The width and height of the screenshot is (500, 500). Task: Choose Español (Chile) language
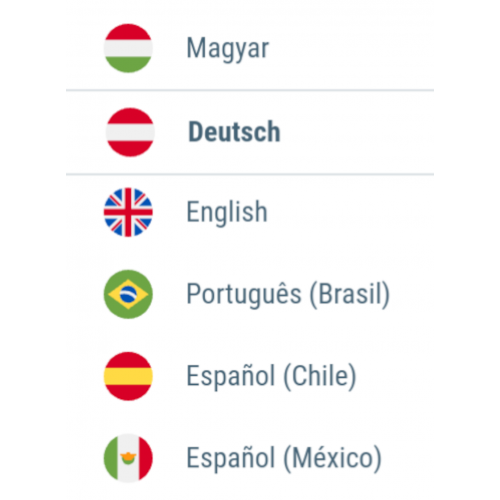[x=250, y=376]
